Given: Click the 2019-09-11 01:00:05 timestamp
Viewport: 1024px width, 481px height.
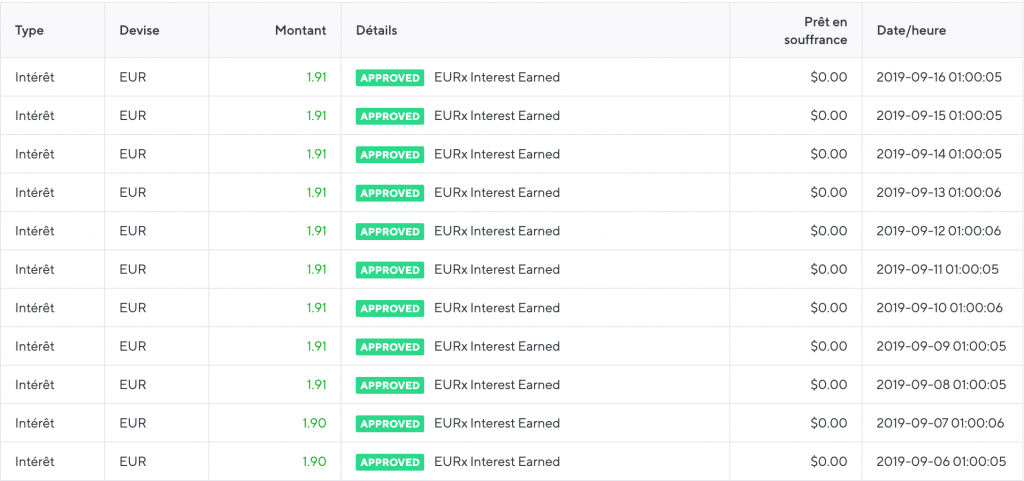Looking at the screenshot, I should [x=937, y=270].
